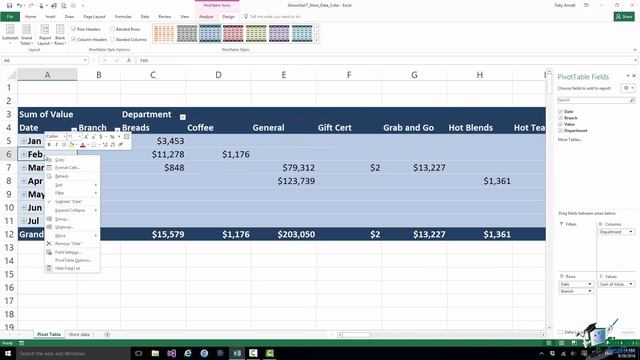Open the Subtotals layout button
The height and width of the screenshot is (360, 640).
pos(10,34)
